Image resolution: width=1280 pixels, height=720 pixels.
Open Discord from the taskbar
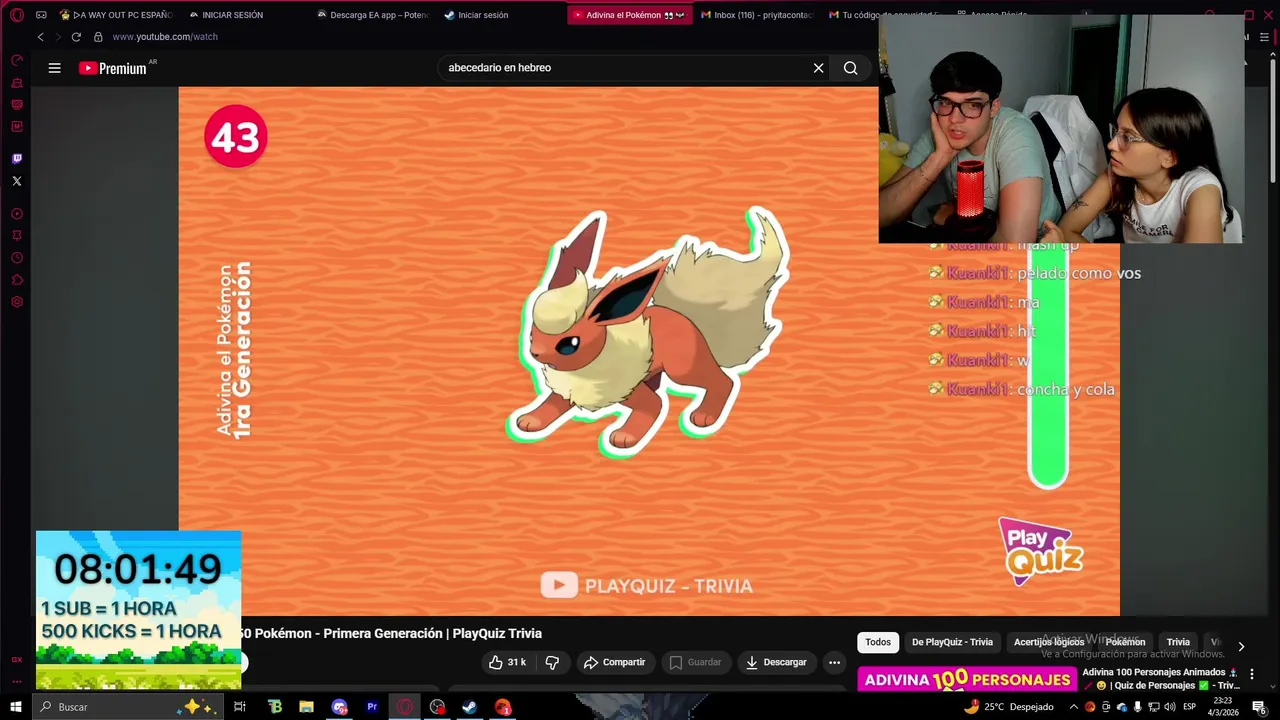(x=340, y=707)
